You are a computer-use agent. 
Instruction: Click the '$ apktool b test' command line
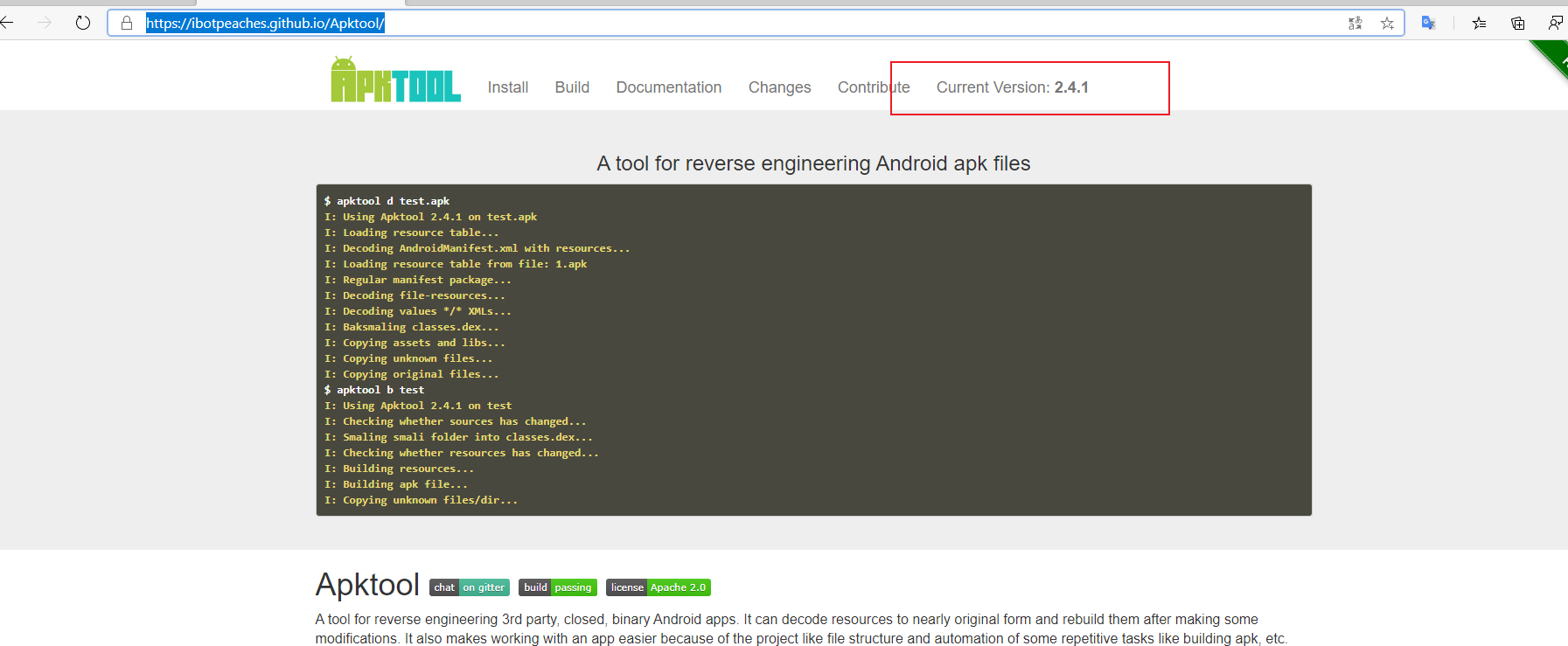coord(374,390)
